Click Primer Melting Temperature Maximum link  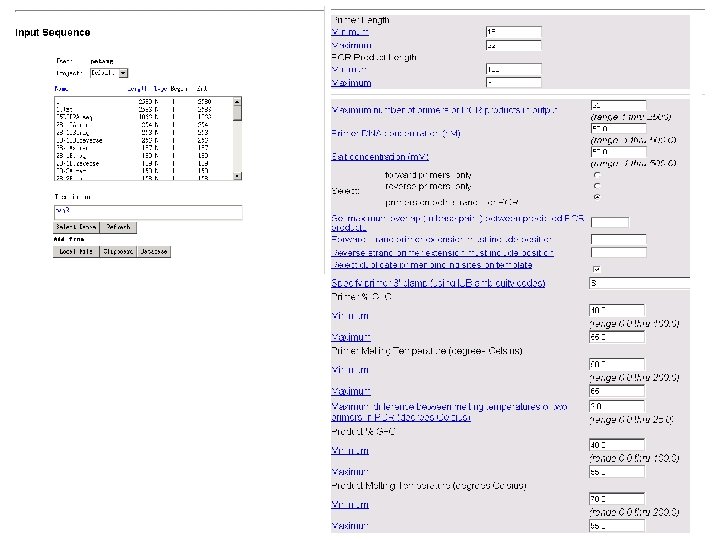coord(351,391)
